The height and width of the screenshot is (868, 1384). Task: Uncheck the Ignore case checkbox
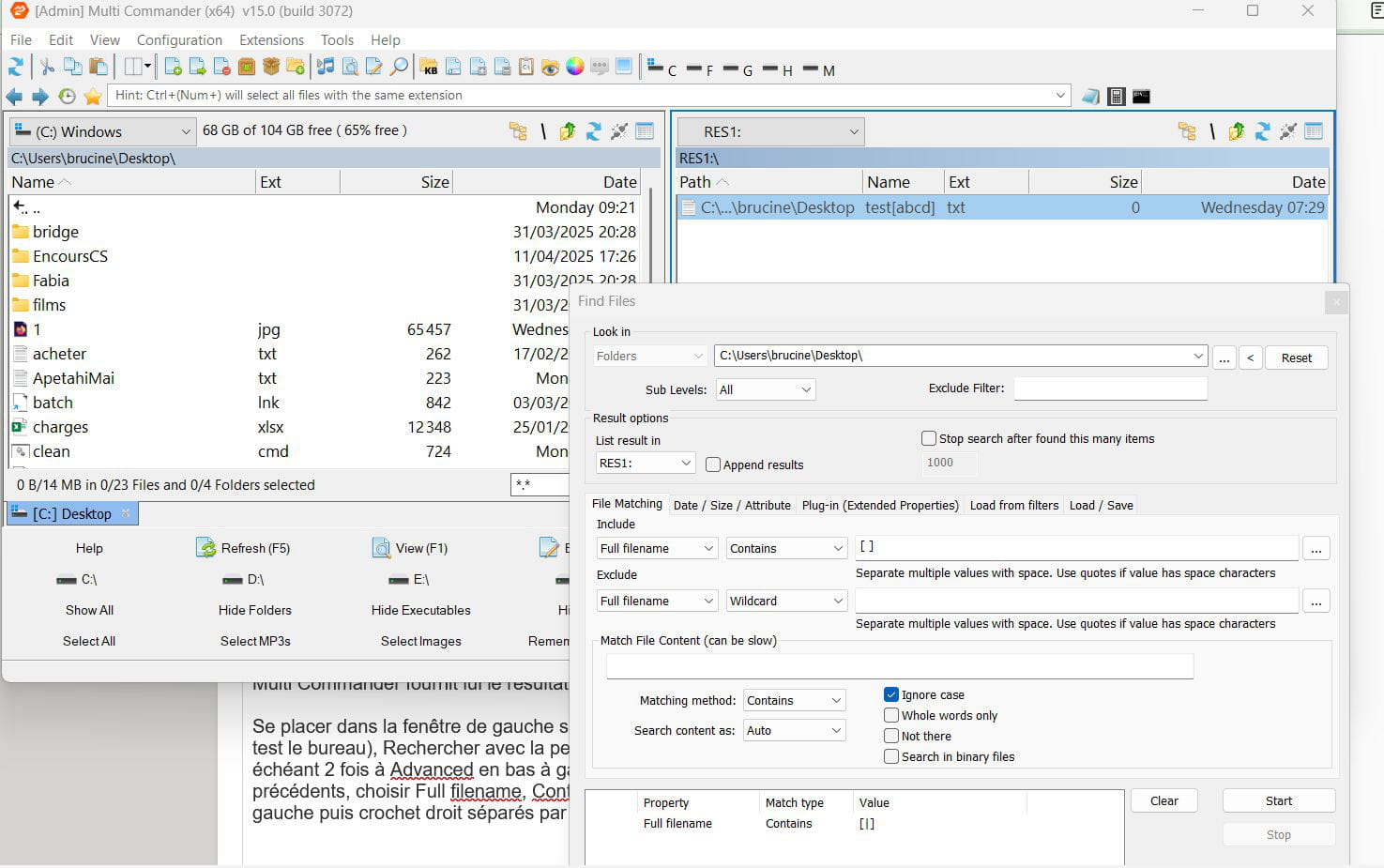(891, 694)
